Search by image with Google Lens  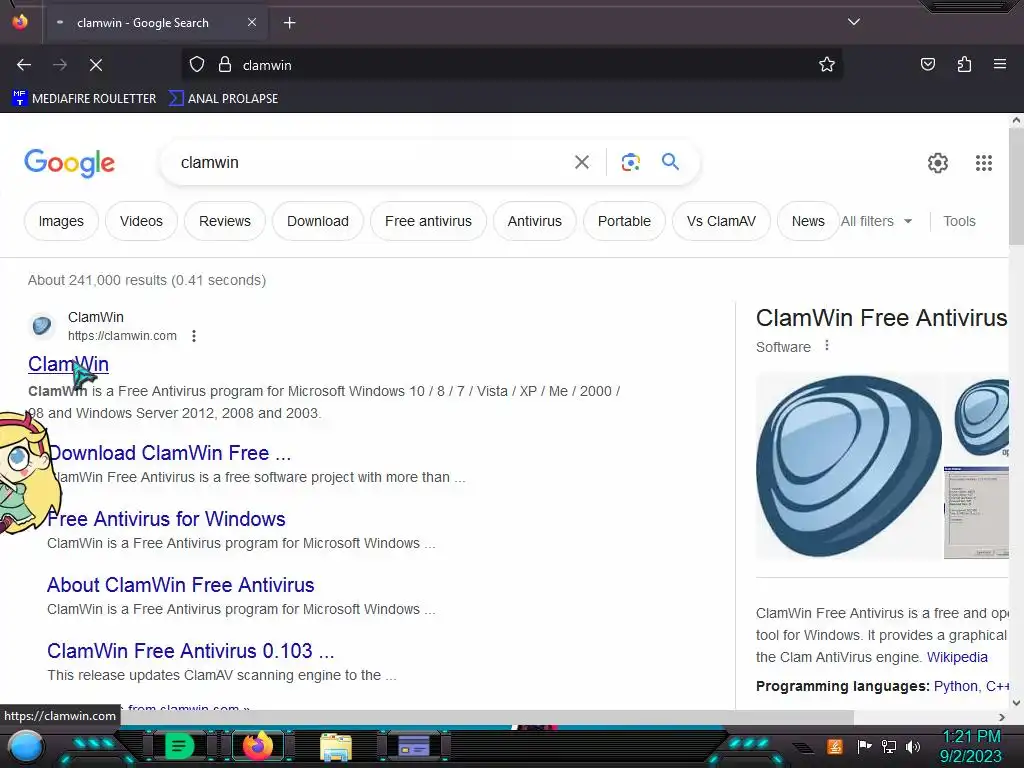point(630,162)
